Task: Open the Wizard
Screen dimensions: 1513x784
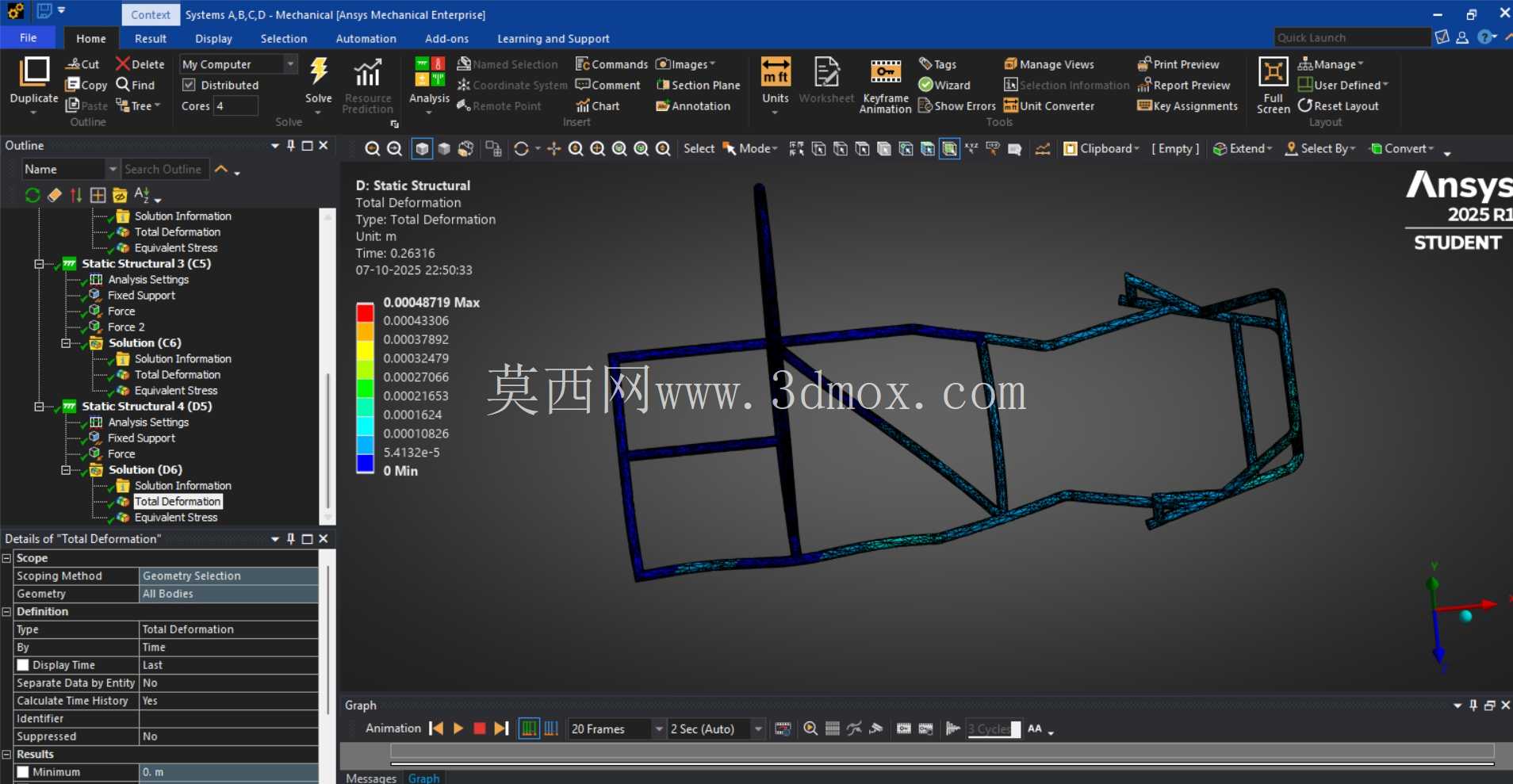Action: [944, 85]
